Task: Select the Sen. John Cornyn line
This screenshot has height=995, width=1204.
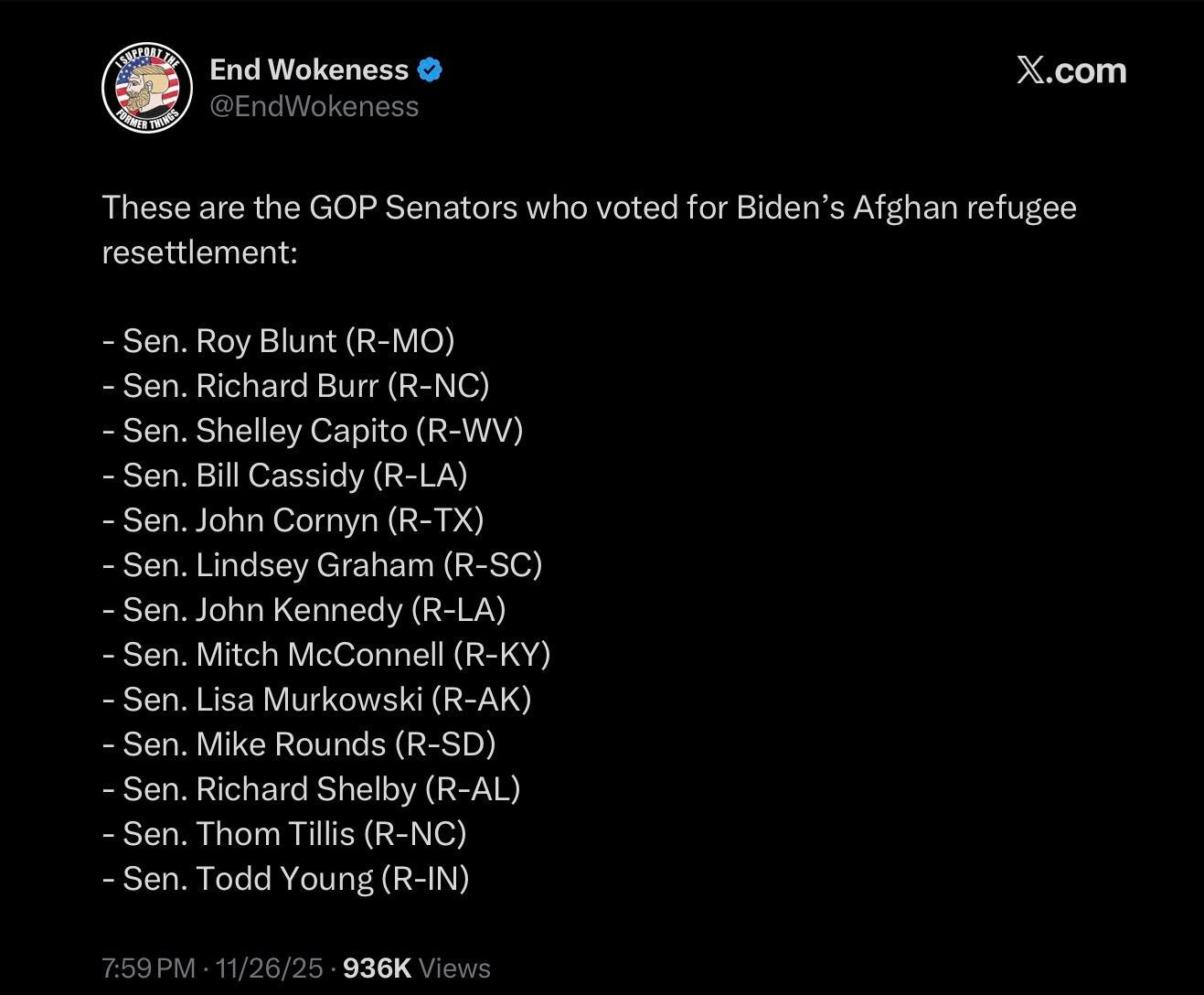Action: pos(293,519)
